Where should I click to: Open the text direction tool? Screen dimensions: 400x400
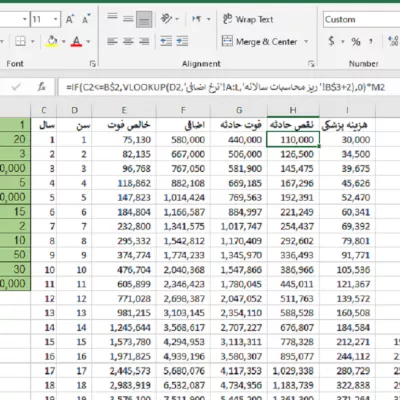[x=197, y=19]
